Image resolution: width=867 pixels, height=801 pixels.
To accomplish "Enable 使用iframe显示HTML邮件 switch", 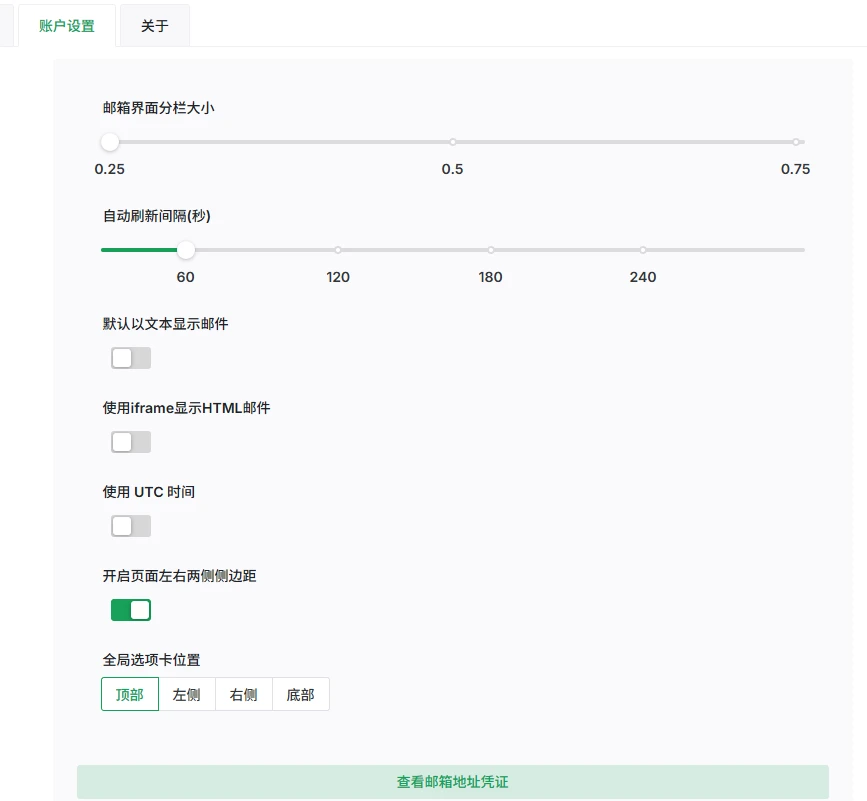I will [x=131, y=442].
